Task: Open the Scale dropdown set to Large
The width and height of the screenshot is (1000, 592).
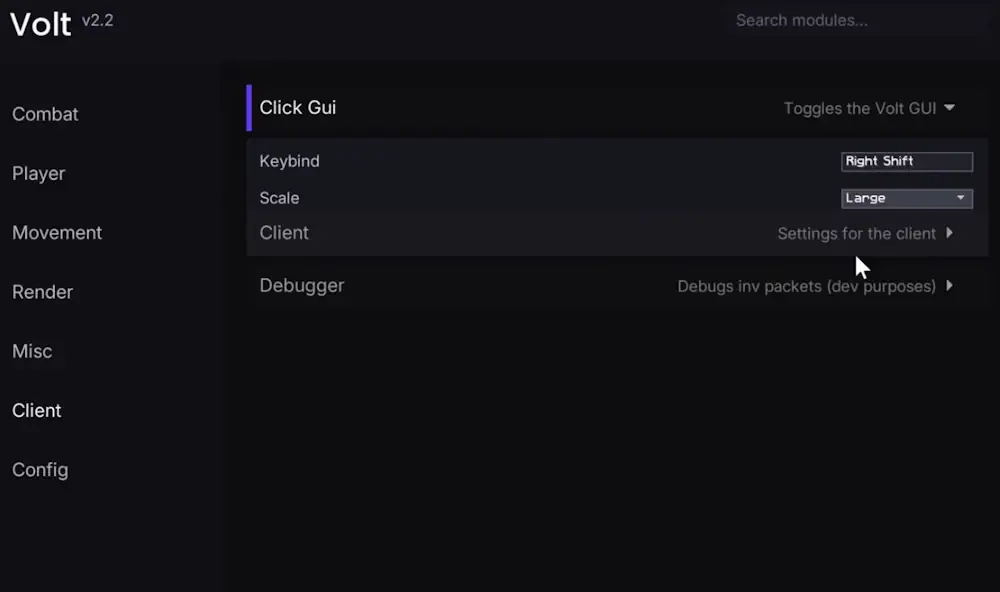Action: (x=906, y=198)
